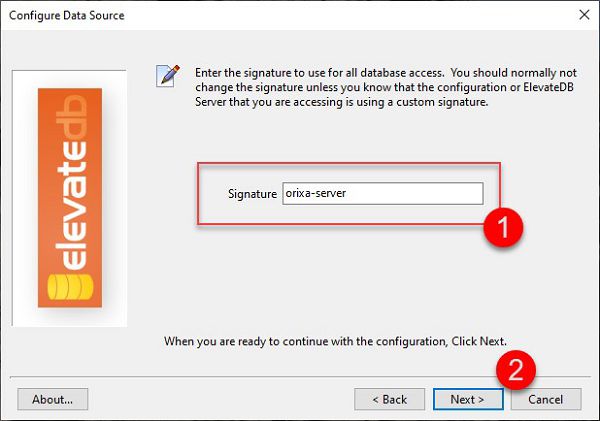This screenshot has height=421, width=600.
Task: Click the "Click Next" hint sentence
Action: (x=335, y=341)
